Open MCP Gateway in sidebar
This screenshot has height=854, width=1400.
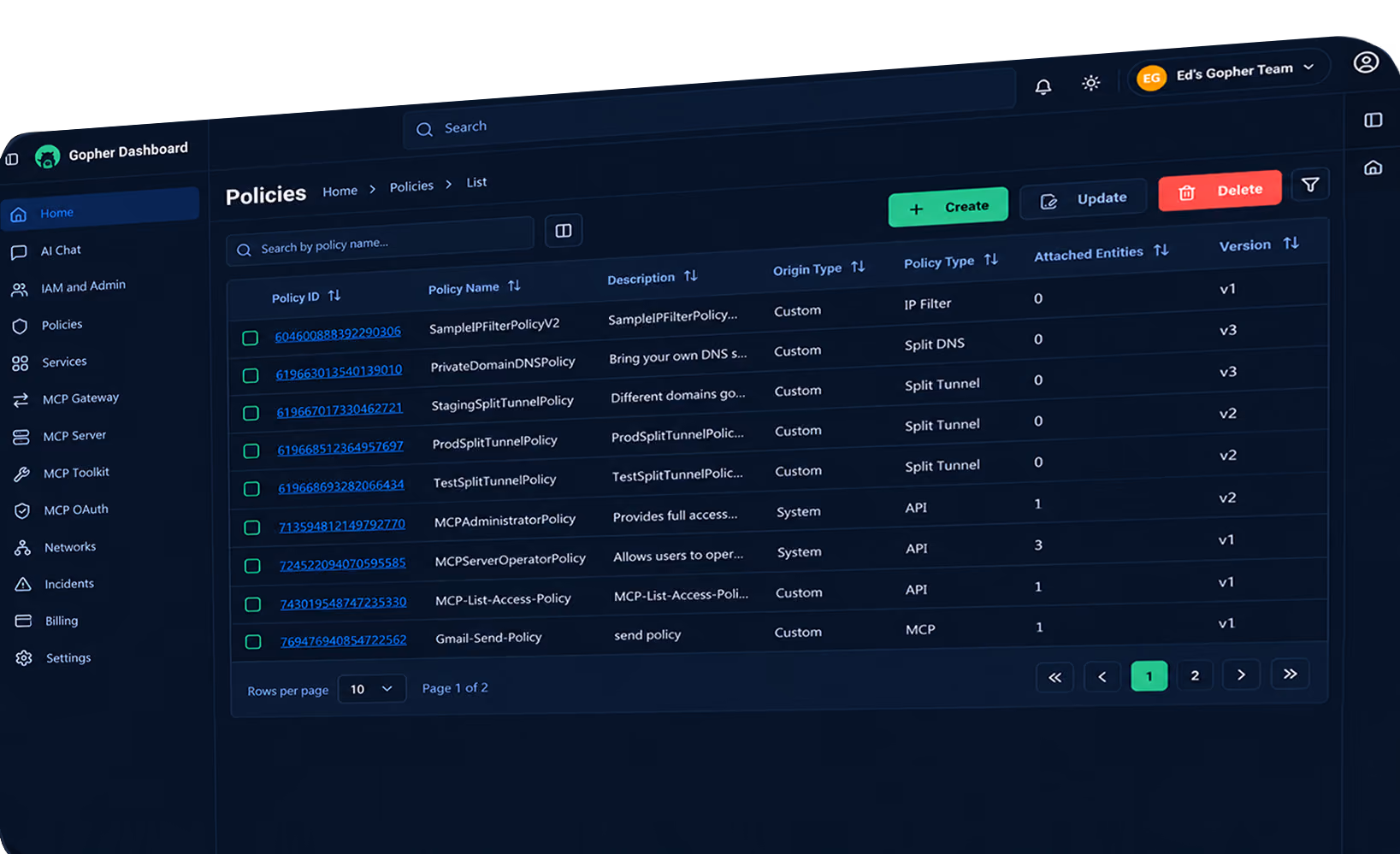(x=80, y=398)
